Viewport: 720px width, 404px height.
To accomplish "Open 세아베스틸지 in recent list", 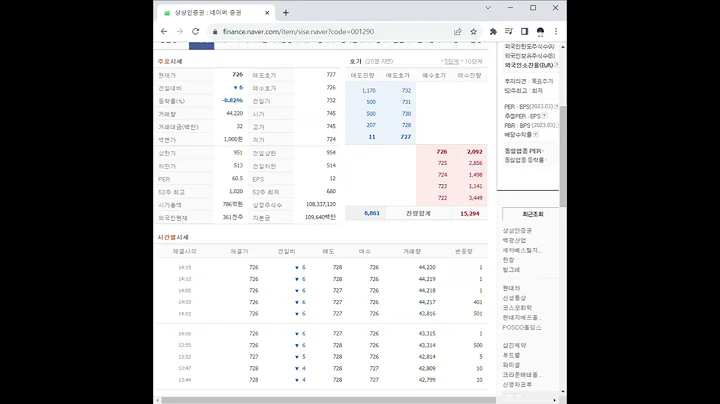I will click(x=522, y=250).
